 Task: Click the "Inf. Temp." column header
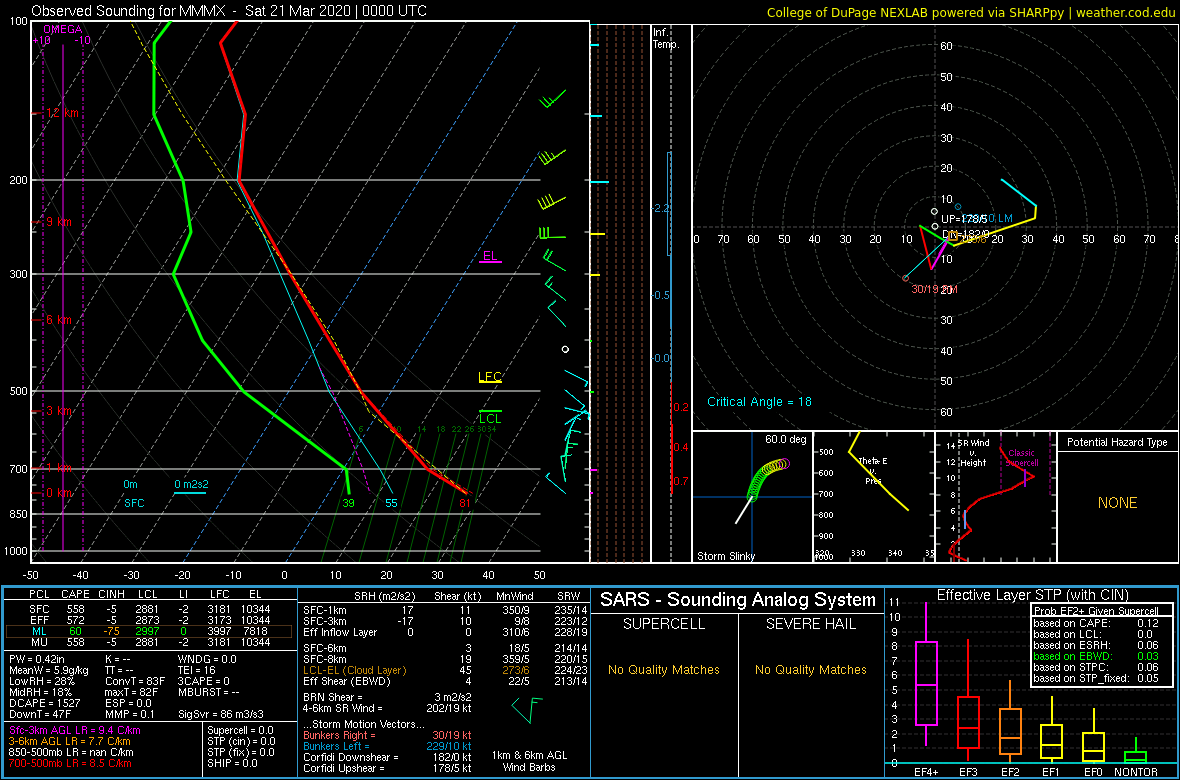(667, 38)
